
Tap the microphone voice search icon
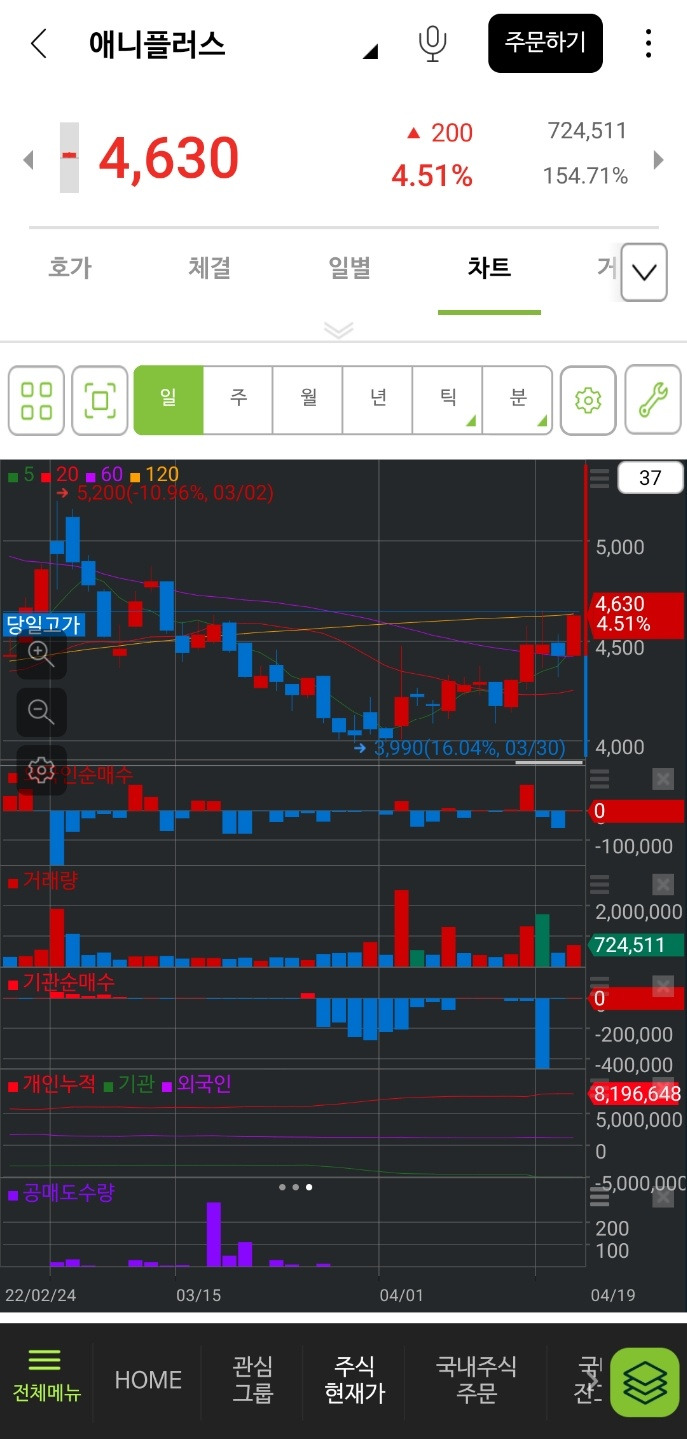point(432,44)
